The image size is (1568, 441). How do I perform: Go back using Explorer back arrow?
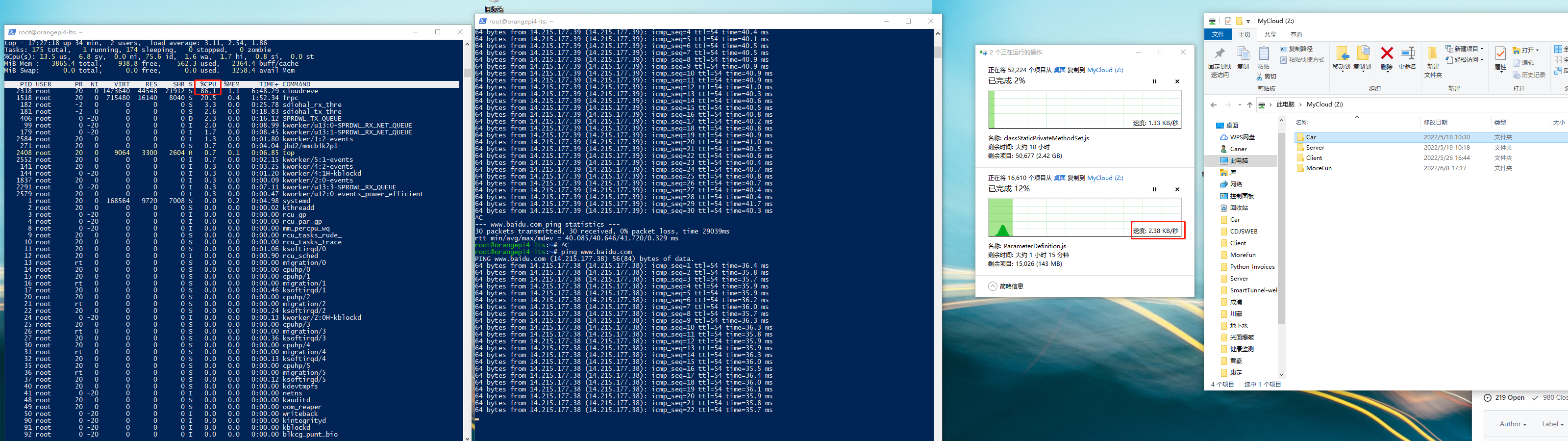(x=1214, y=105)
